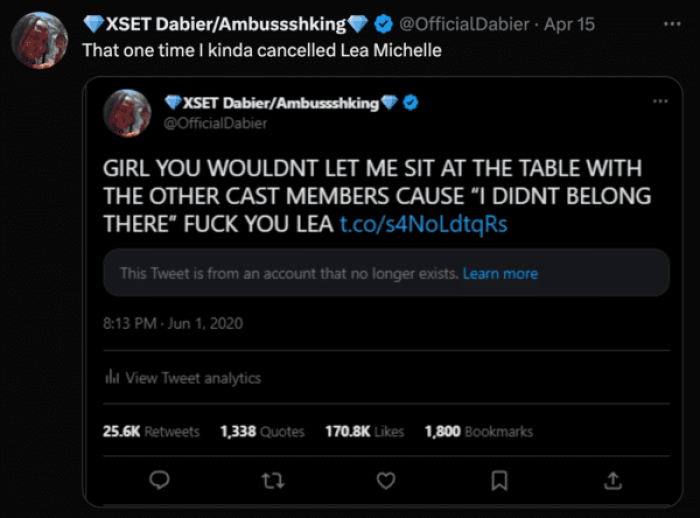This screenshot has width=700, height=518.
Task: Click the 1,800 Bookmarks count
Action: pyautogui.click(x=478, y=432)
